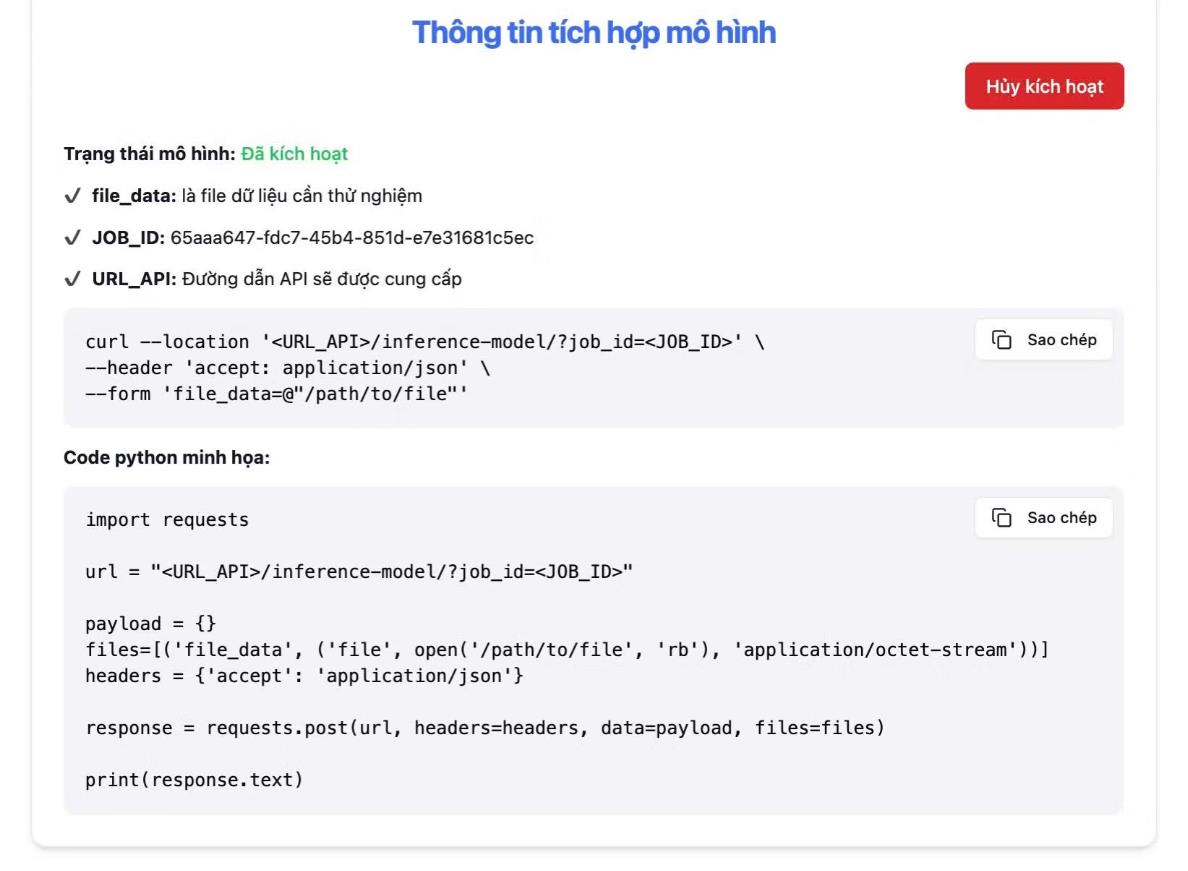The height and width of the screenshot is (871, 1188).
Task: Click the red Hủy kích hoạt button
Action: 1044,86
